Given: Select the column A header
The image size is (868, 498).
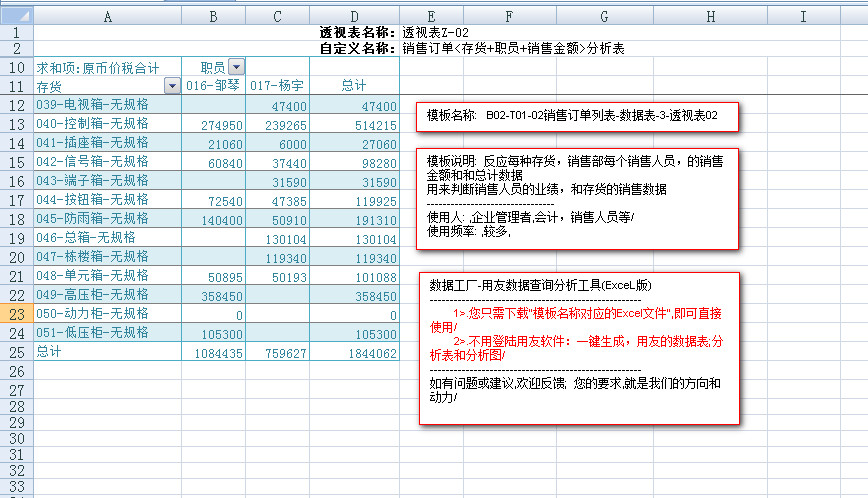Looking at the screenshot, I should (107, 16).
